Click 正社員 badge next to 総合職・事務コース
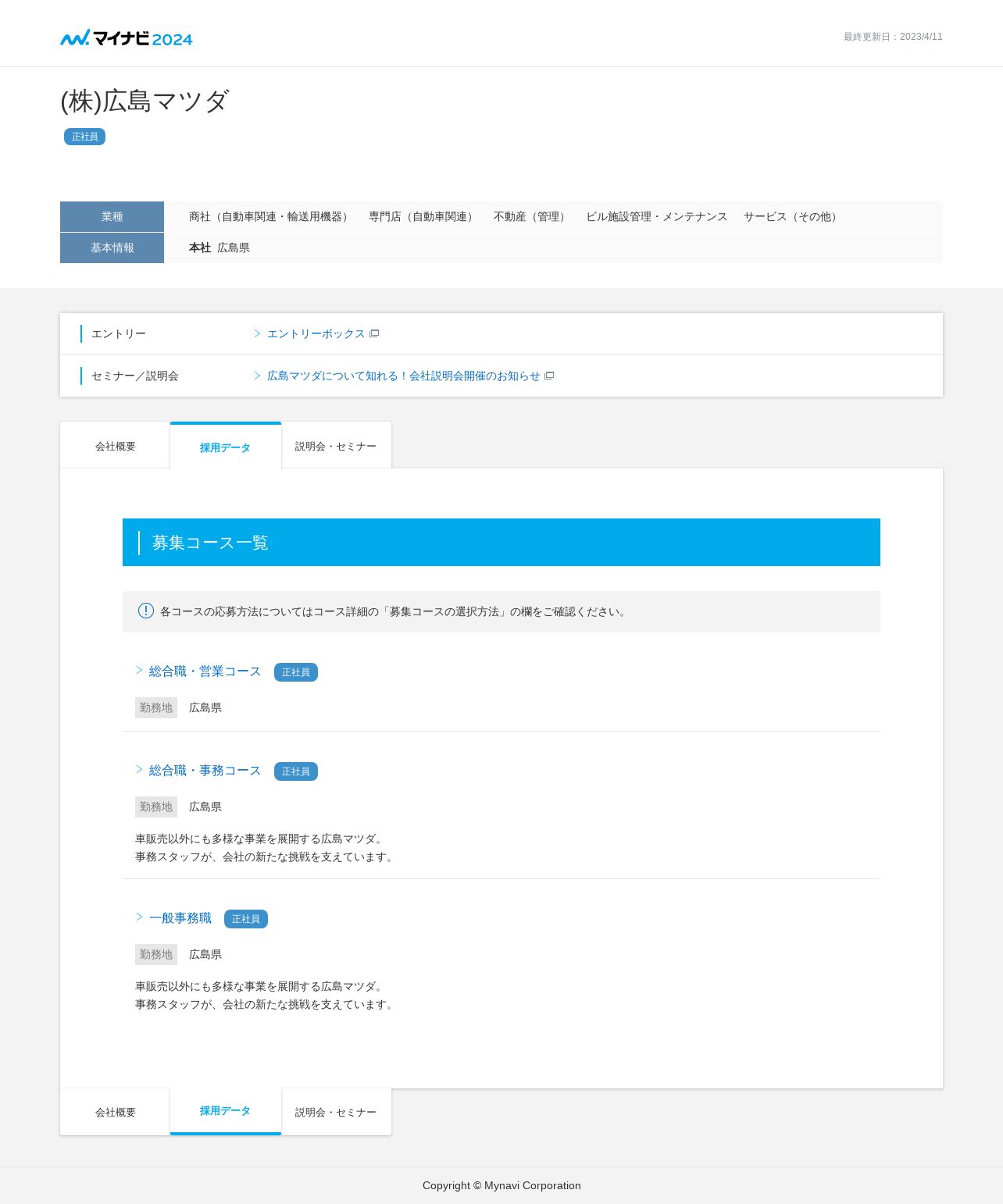This screenshot has width=1003, height=1204. (x=295, y=771)
